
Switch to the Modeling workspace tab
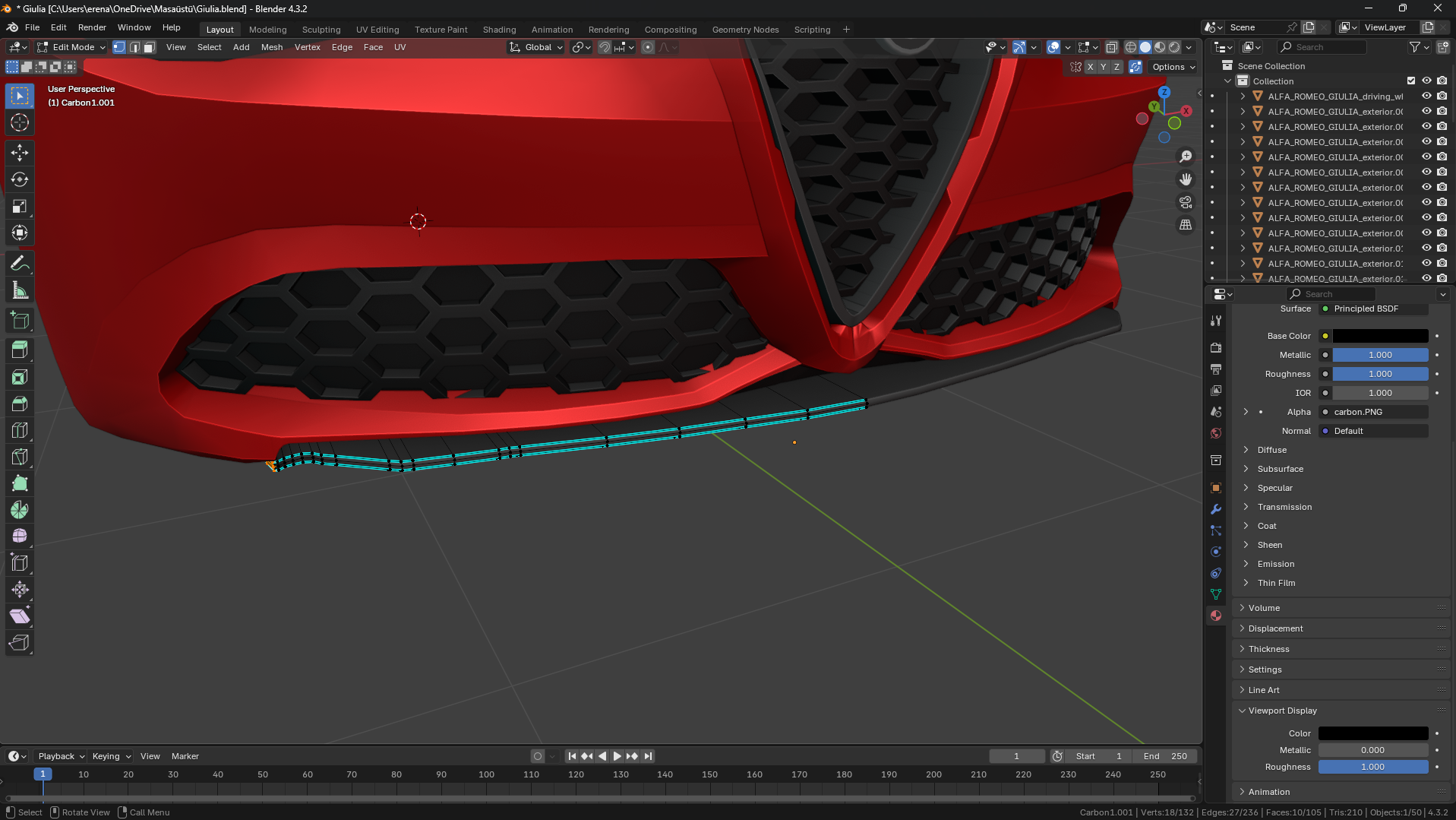tap(267, 30)
